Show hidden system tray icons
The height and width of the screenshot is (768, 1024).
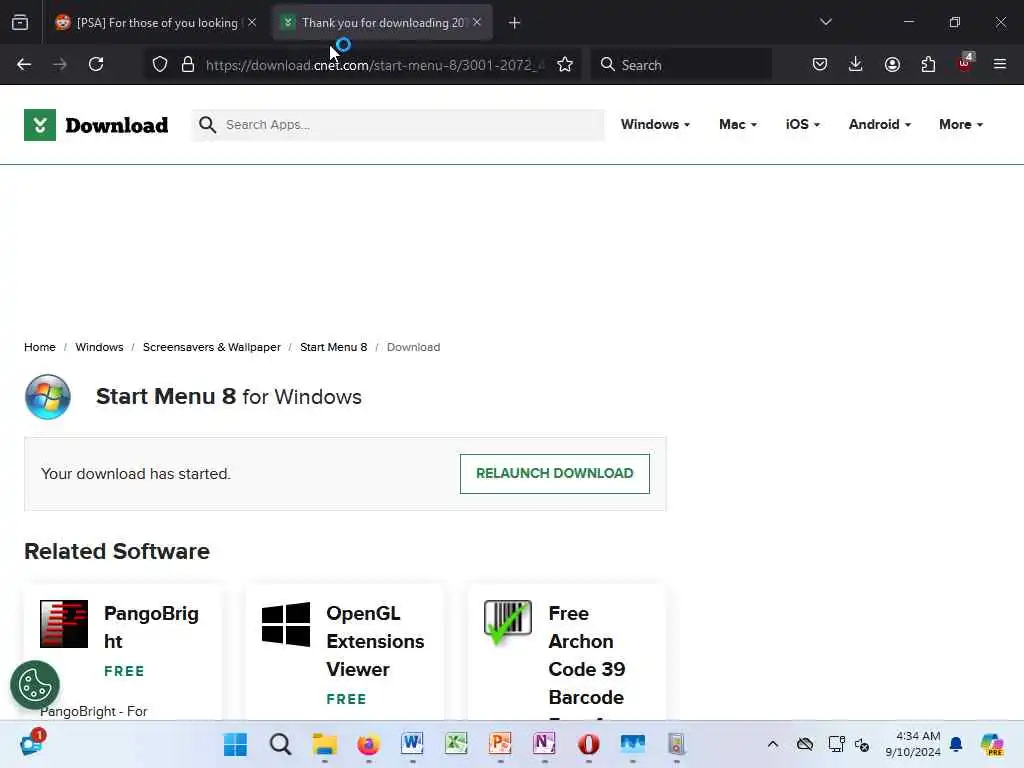(773, 744)
